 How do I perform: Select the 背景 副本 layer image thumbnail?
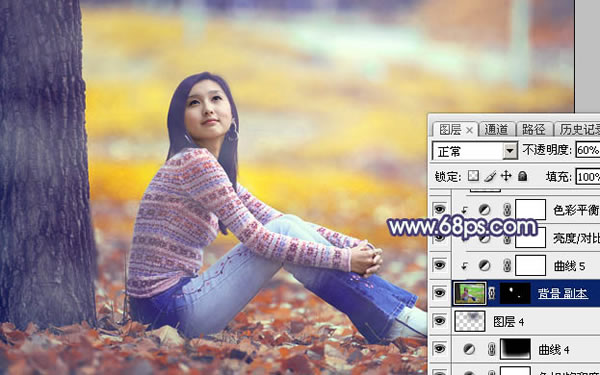point(470,293)
